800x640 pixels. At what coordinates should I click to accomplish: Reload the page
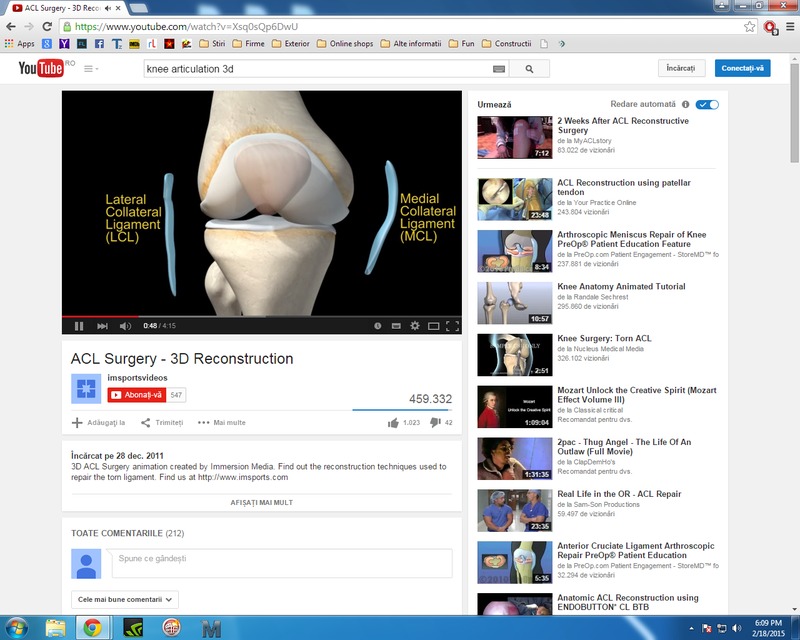47,27
